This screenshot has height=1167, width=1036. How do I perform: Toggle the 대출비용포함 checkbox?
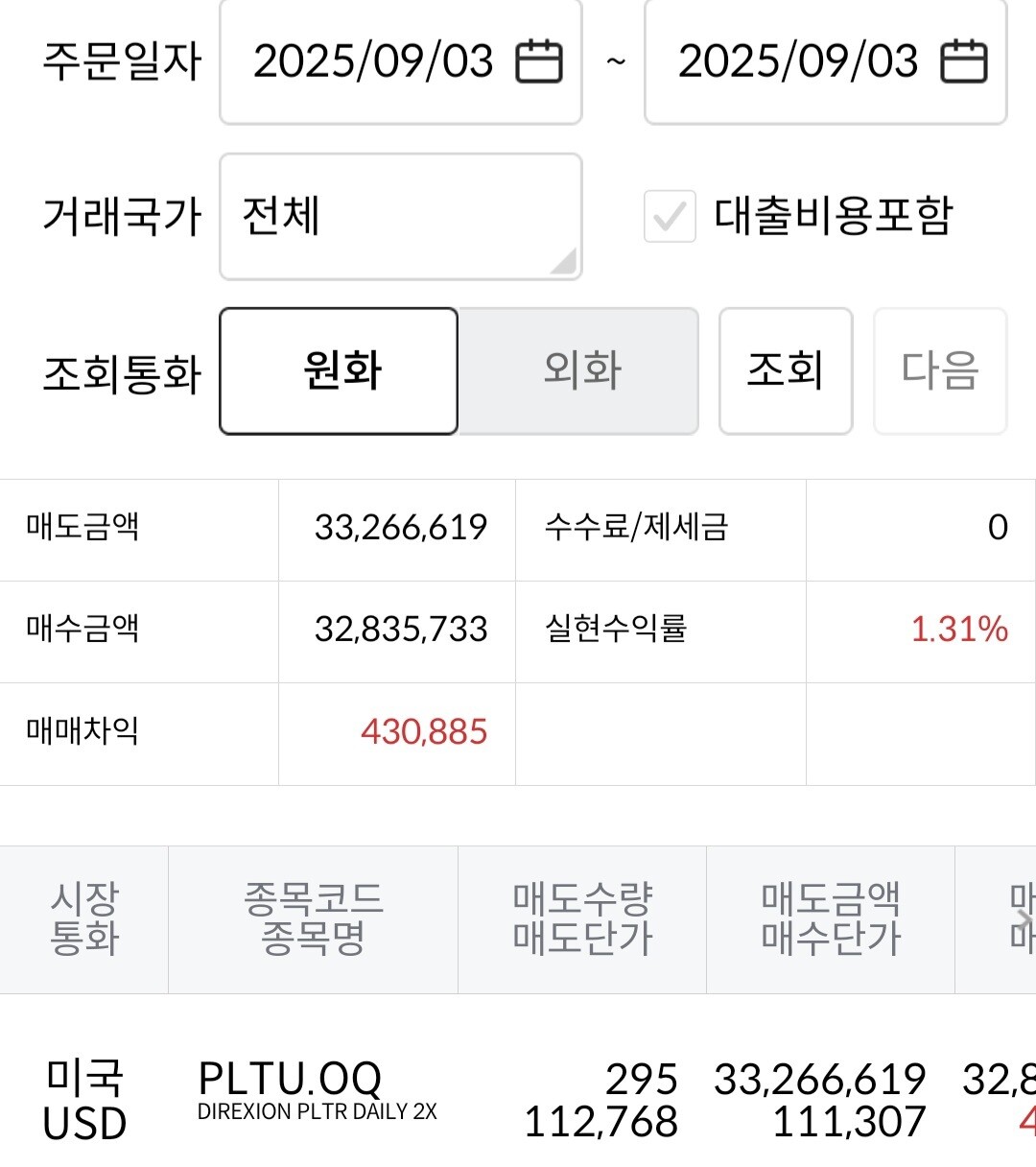(670, 216)
